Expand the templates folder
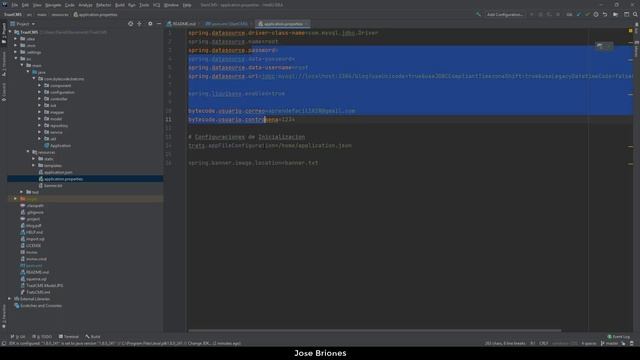The image size is (640, 360). click(x=33, y=166)
